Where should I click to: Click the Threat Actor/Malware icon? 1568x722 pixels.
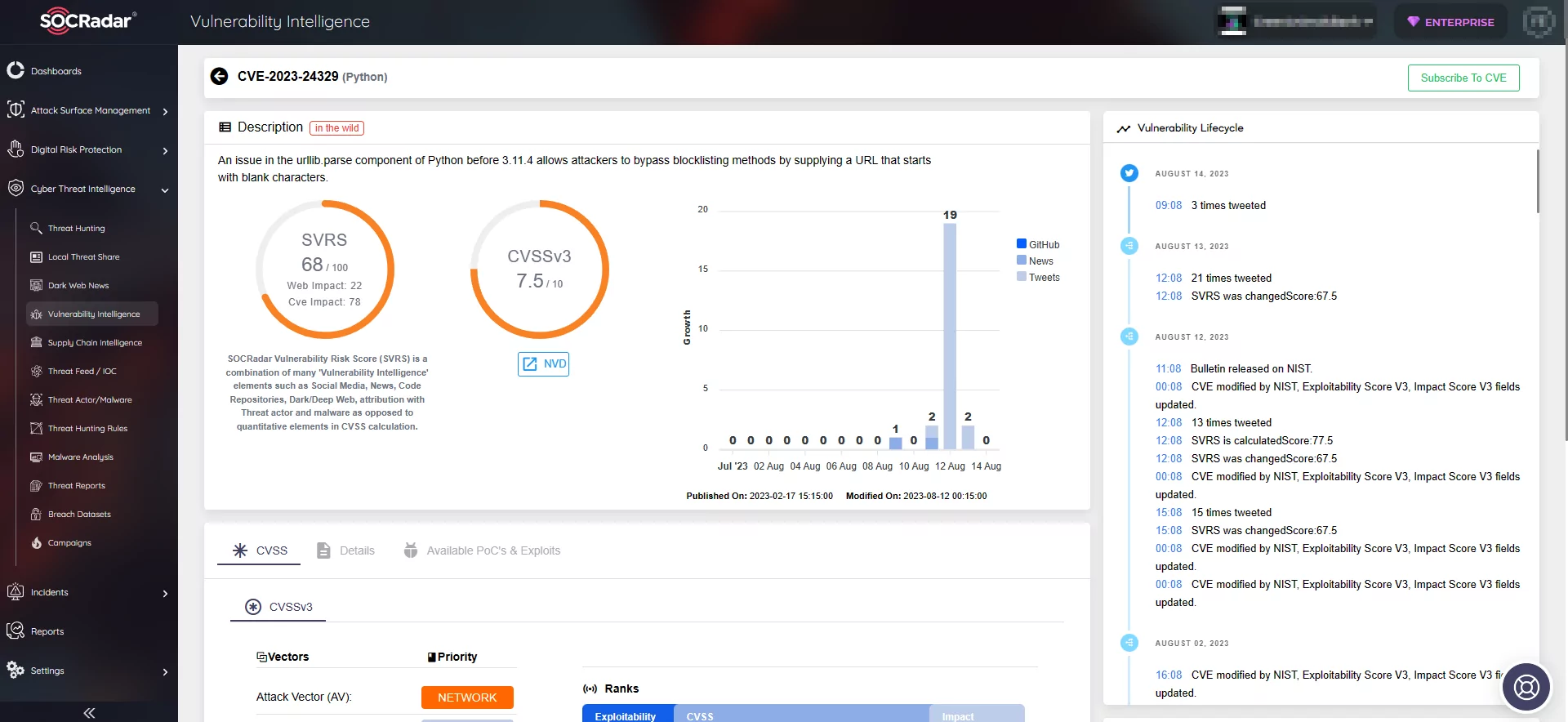(x=36, y=399)
